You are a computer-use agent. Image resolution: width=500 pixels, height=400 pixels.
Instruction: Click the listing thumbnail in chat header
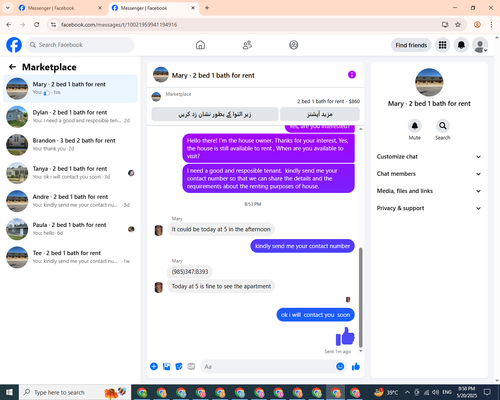coord(161,75)
